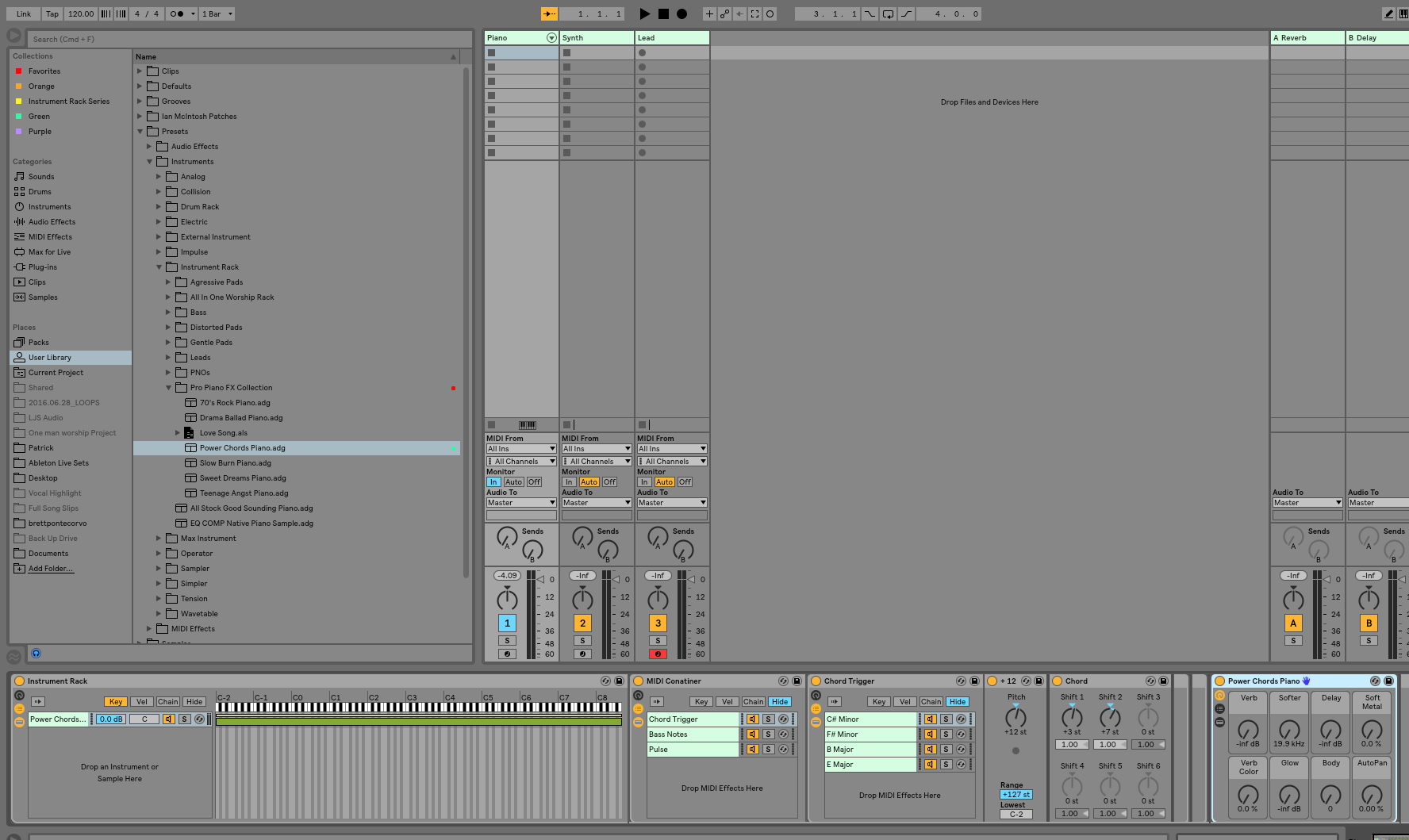
Task: Click the Arrangement Record button
Action: 681,13
